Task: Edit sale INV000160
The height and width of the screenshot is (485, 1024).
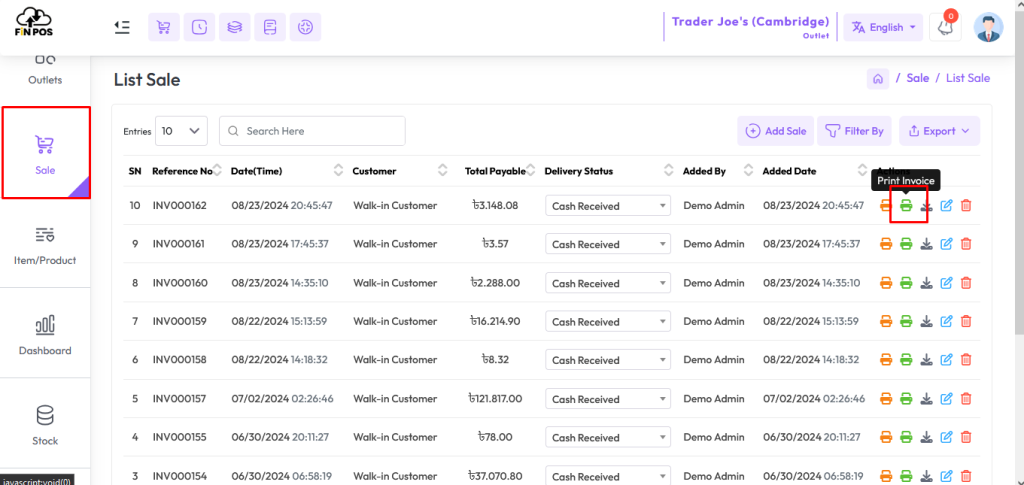Action: point(946,283)
